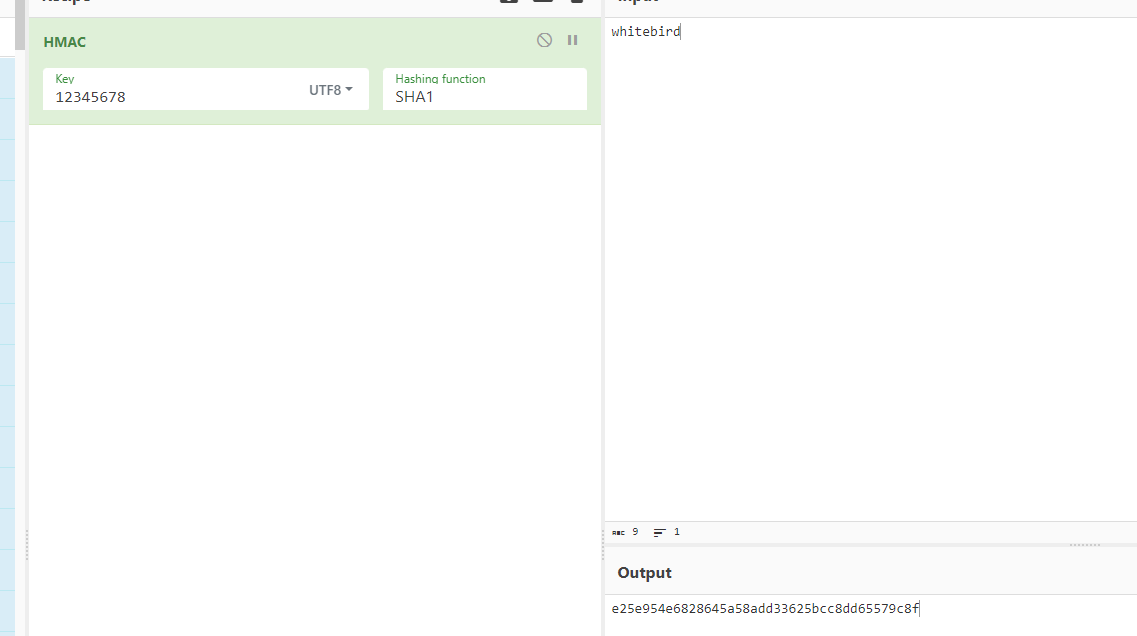This screenshot has height=636, width=1137.
Task: Set a breakpoint with the HMAC pause icon
Action: [x=573, y=41]
